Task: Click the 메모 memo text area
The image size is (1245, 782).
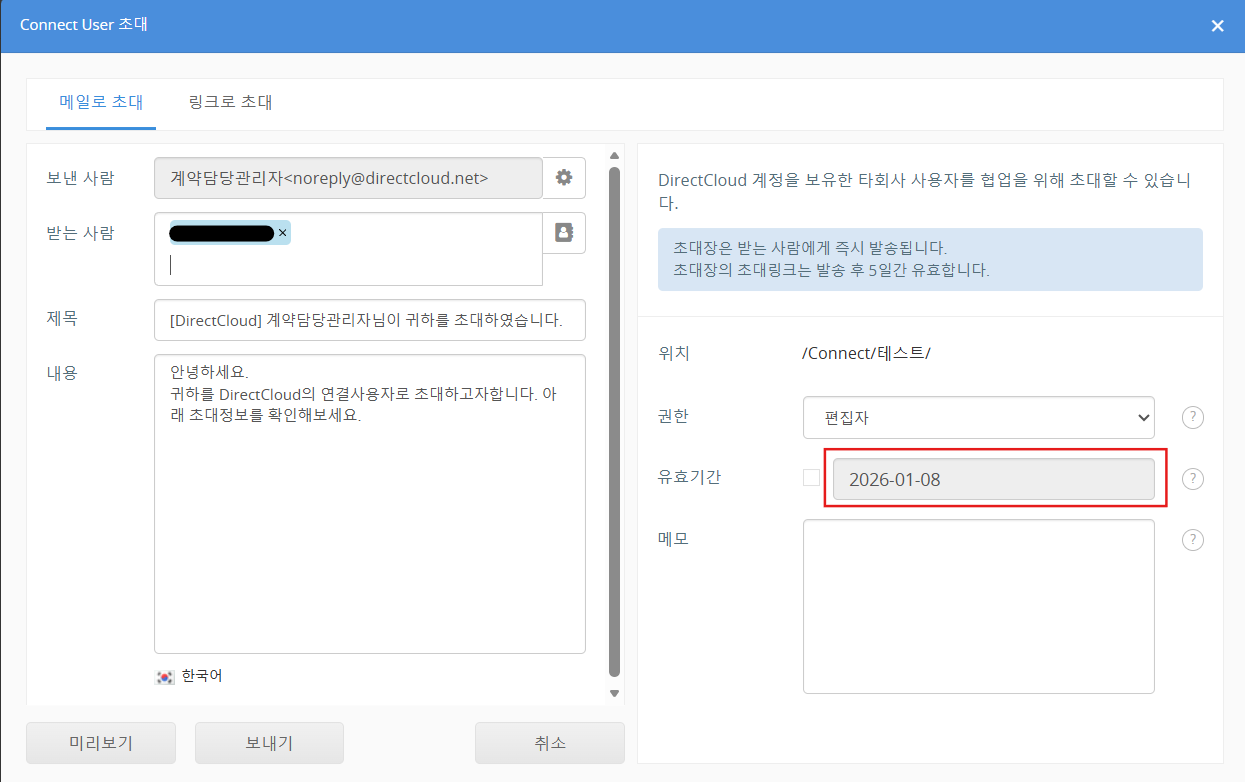Action: [978, 606]
